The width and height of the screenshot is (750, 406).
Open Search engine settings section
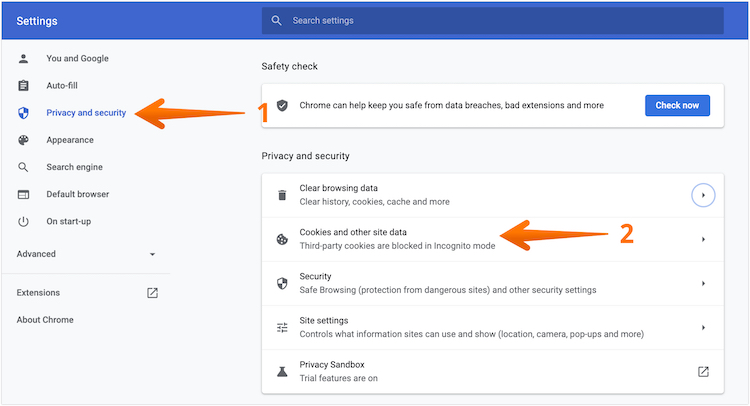[74, 167]
